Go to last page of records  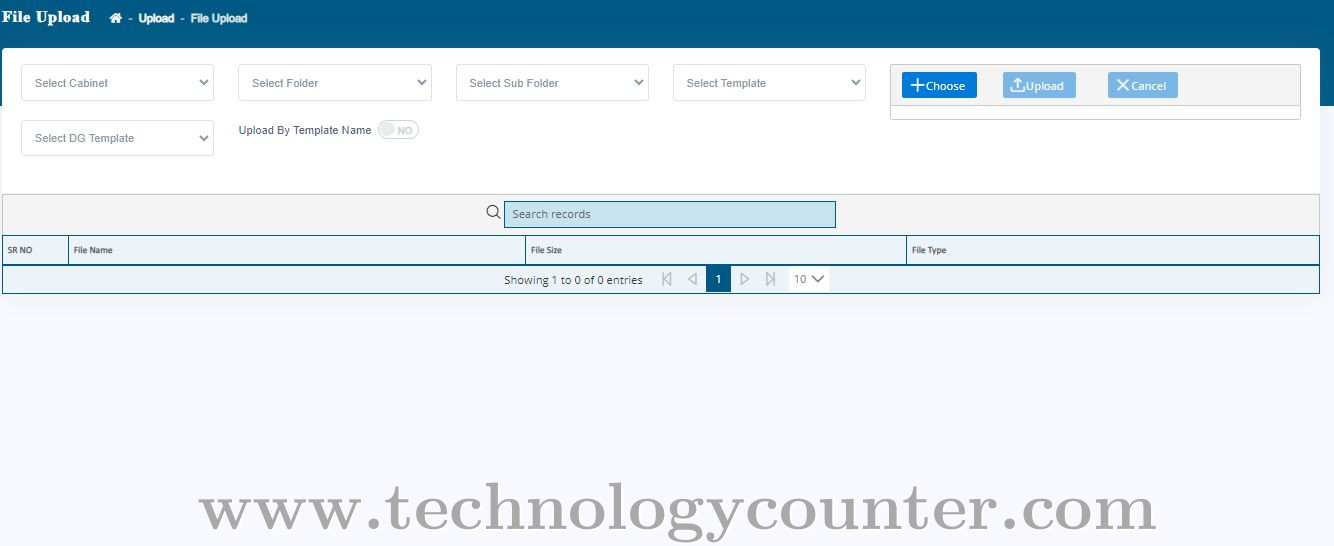pos(770,279)
